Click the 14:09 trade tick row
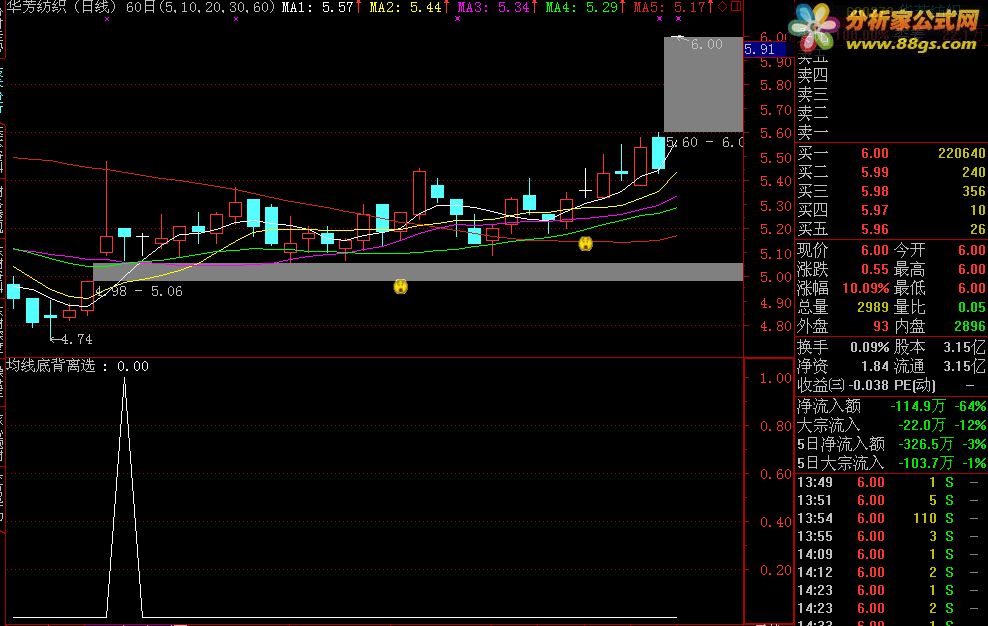Viewport: 988px width, 626px height. (x=890, y=554)
